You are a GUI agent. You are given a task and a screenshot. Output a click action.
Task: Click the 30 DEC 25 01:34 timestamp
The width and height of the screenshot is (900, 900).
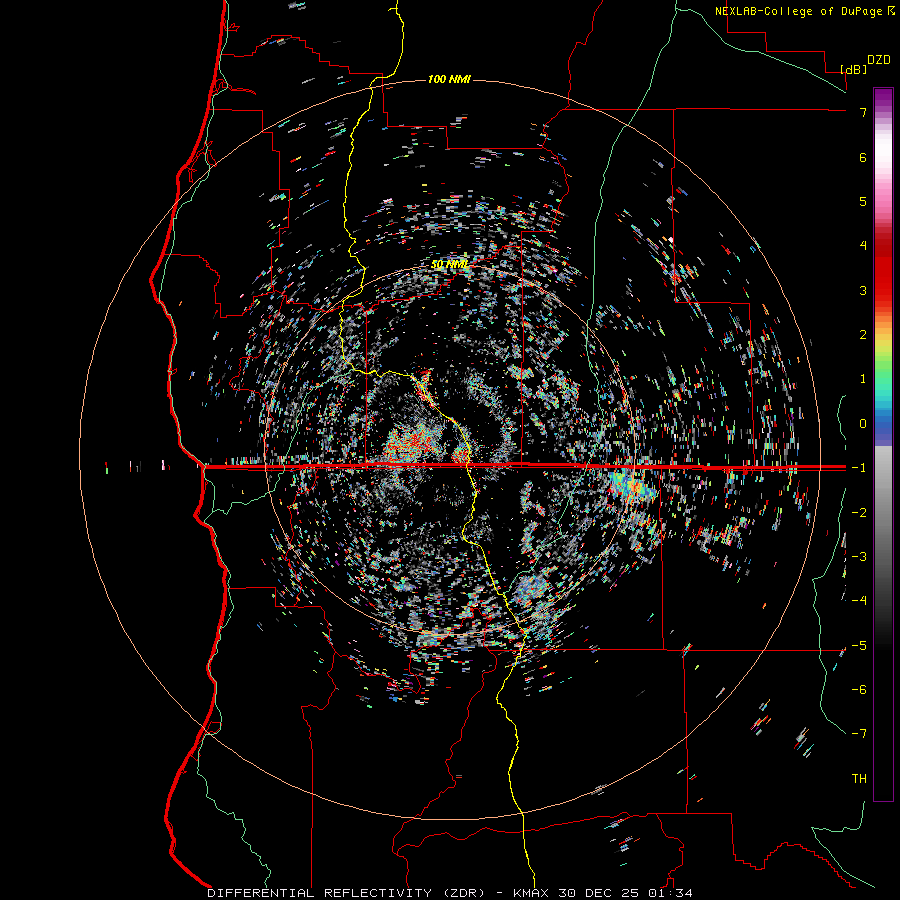coord(625,893)
